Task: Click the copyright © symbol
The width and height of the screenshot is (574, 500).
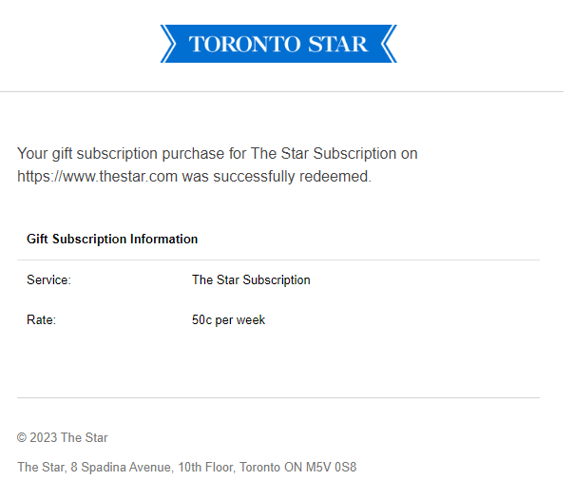Action: coord(22,437)
